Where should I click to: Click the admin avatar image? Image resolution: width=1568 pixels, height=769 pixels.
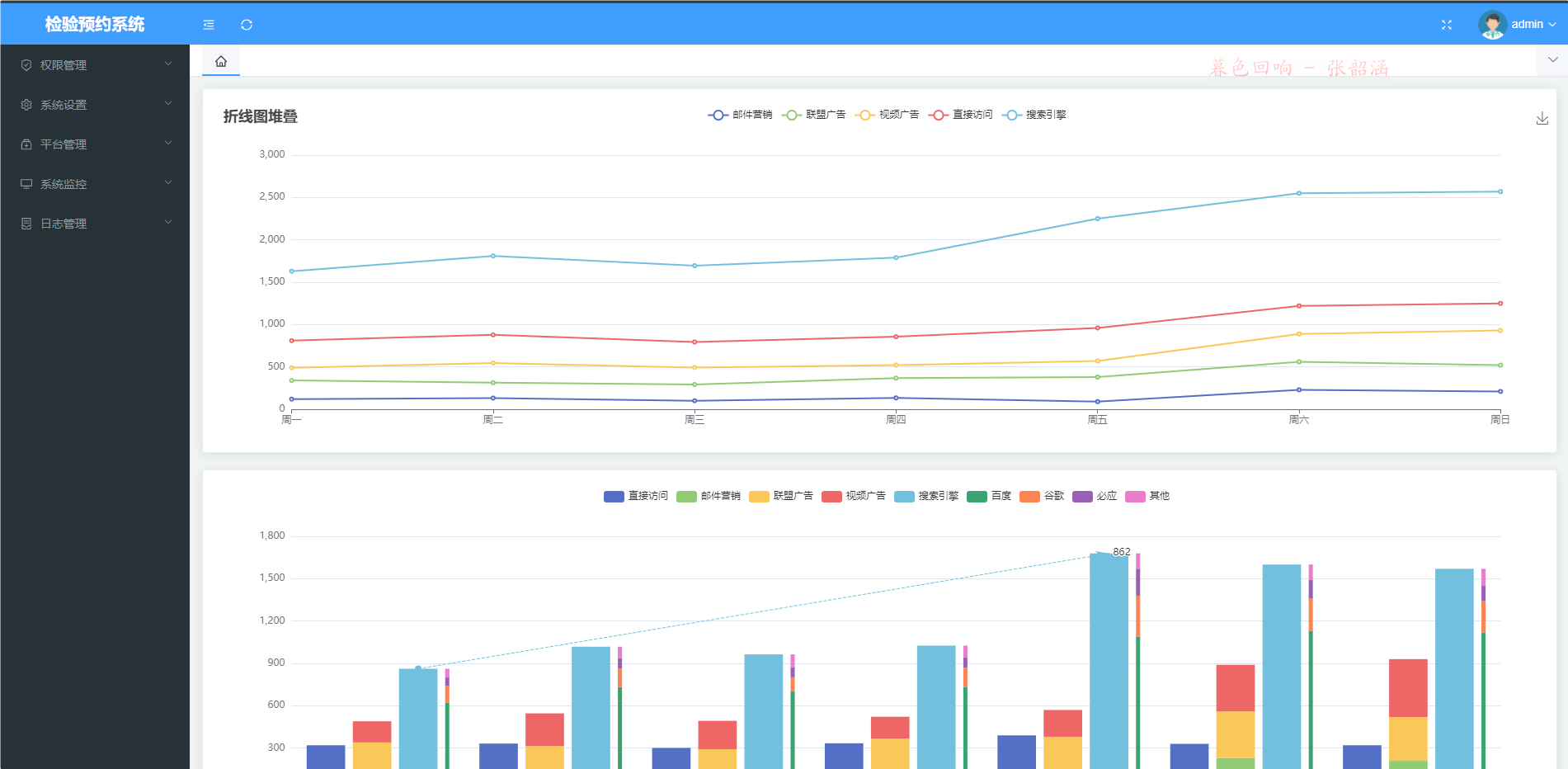tap(1492, 25)
